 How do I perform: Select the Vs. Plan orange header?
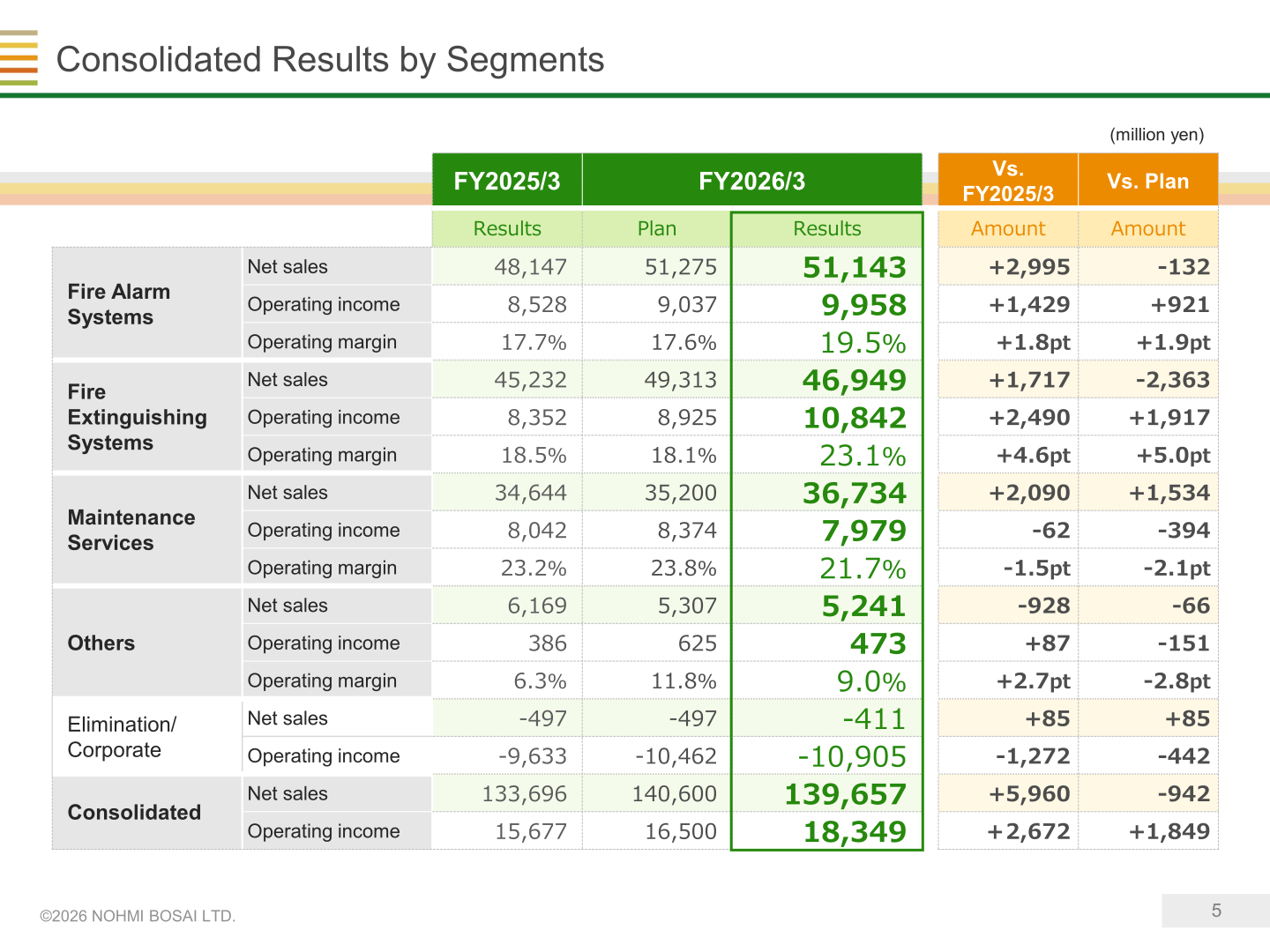[x=1148, y=181]
